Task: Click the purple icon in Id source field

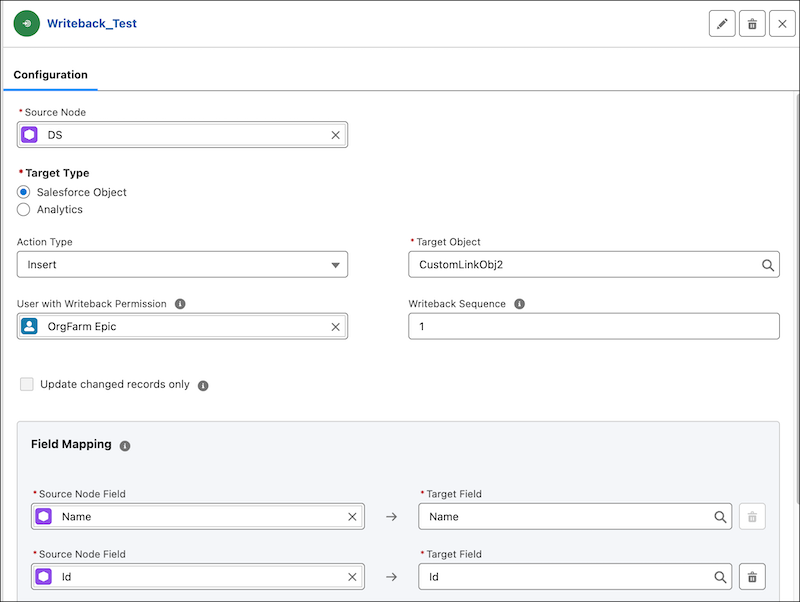Action: (44, 576)
